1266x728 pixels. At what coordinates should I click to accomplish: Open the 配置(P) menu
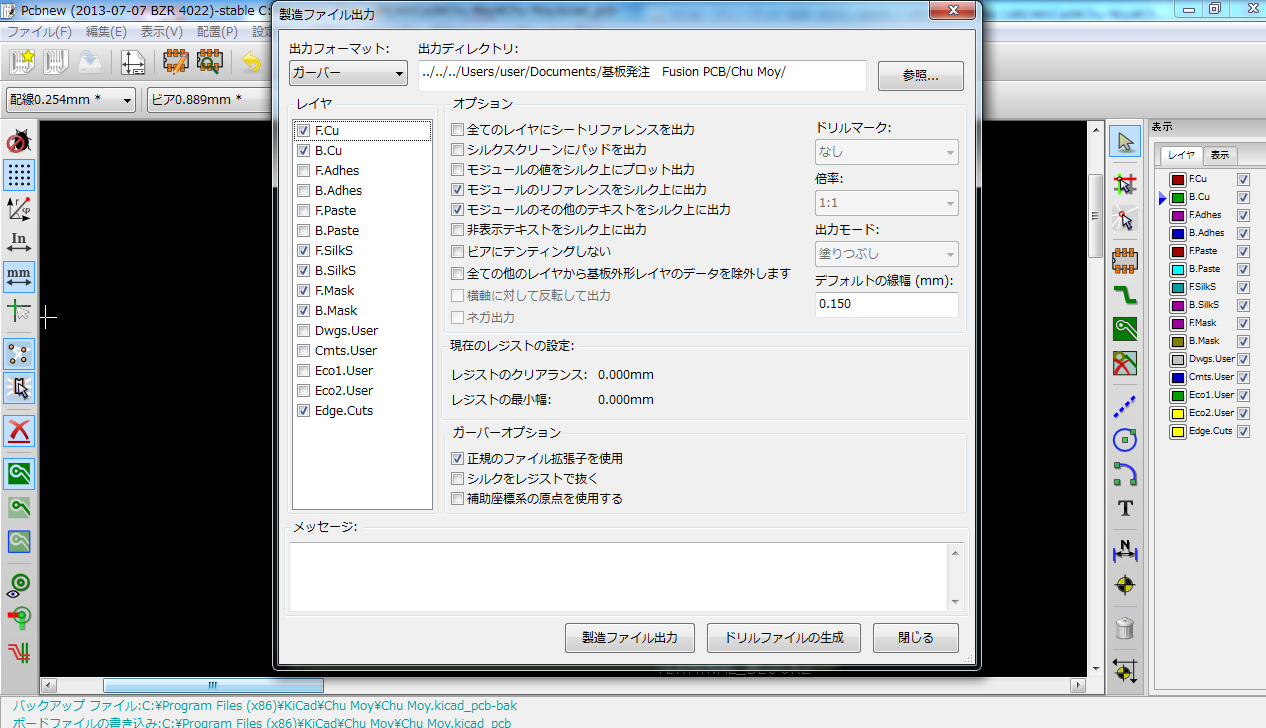coord(216,31)
